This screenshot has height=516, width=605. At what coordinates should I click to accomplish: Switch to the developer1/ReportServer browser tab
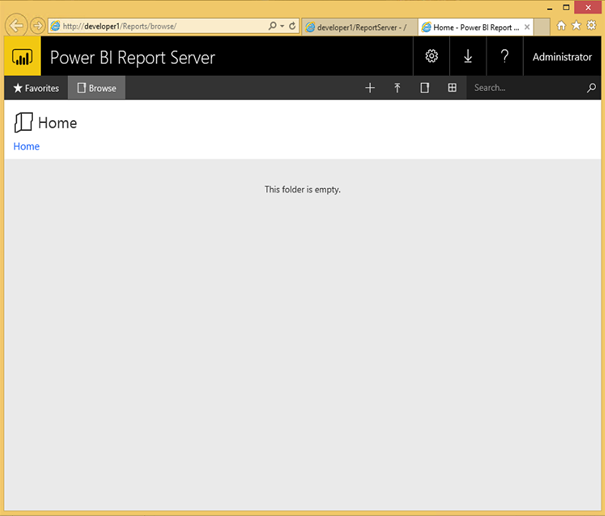359,27
